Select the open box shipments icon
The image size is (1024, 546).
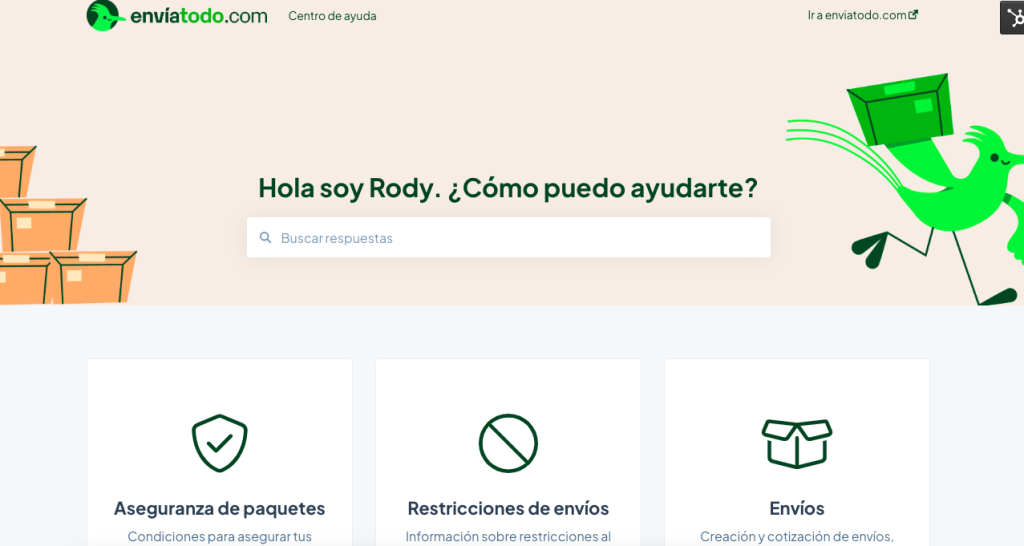click(797, 443)
